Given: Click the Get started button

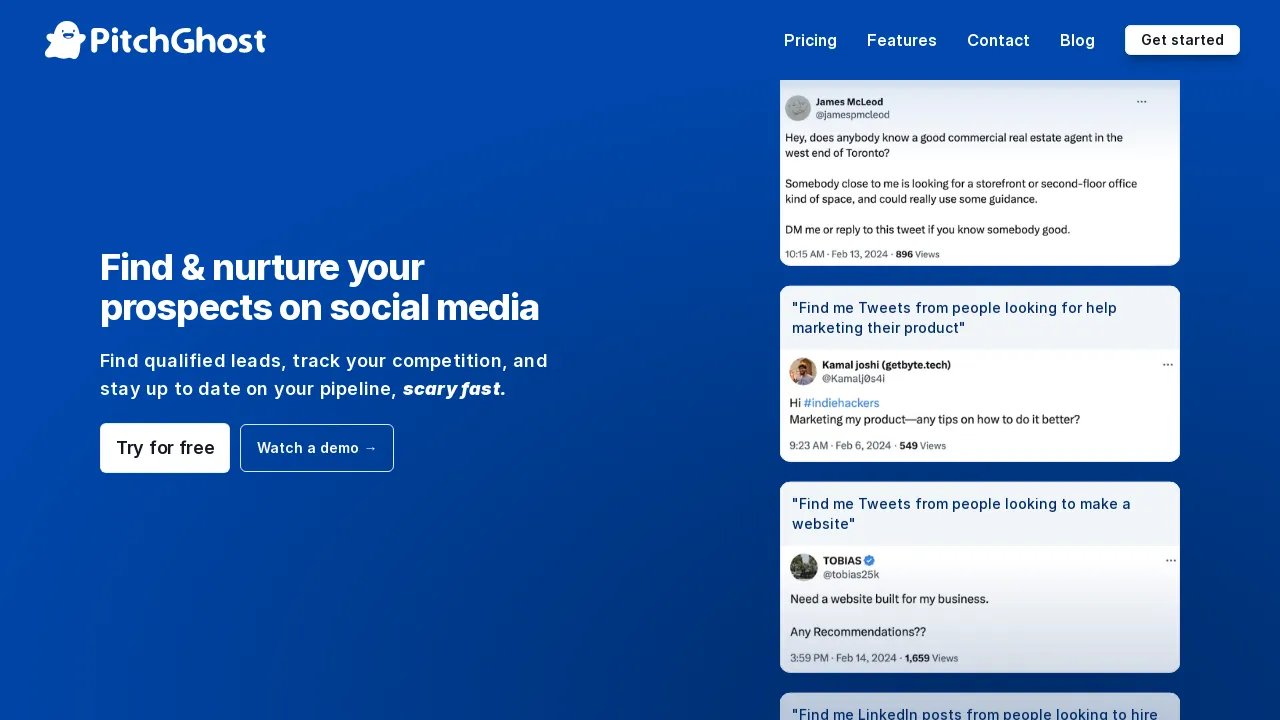Looking at the screenshot, I should tap(1182, 40).
